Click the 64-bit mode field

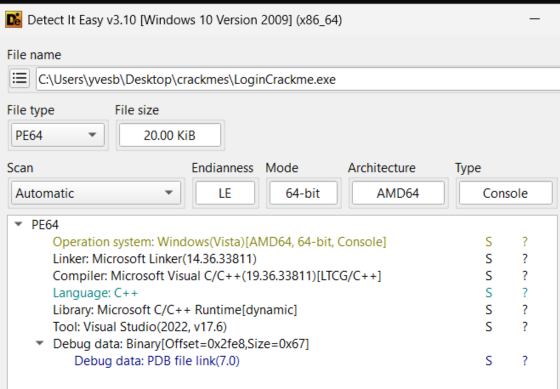click(x=303, y=193)
